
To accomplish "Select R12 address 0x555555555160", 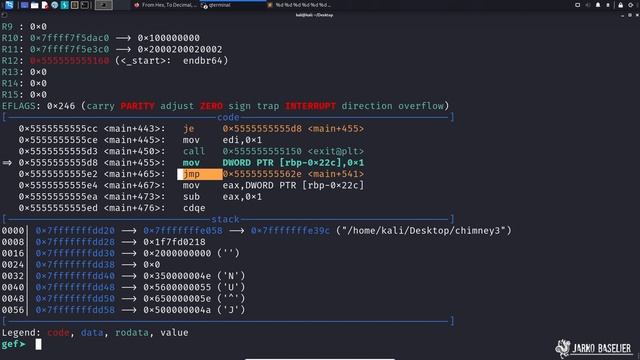I will pos(69,60).
